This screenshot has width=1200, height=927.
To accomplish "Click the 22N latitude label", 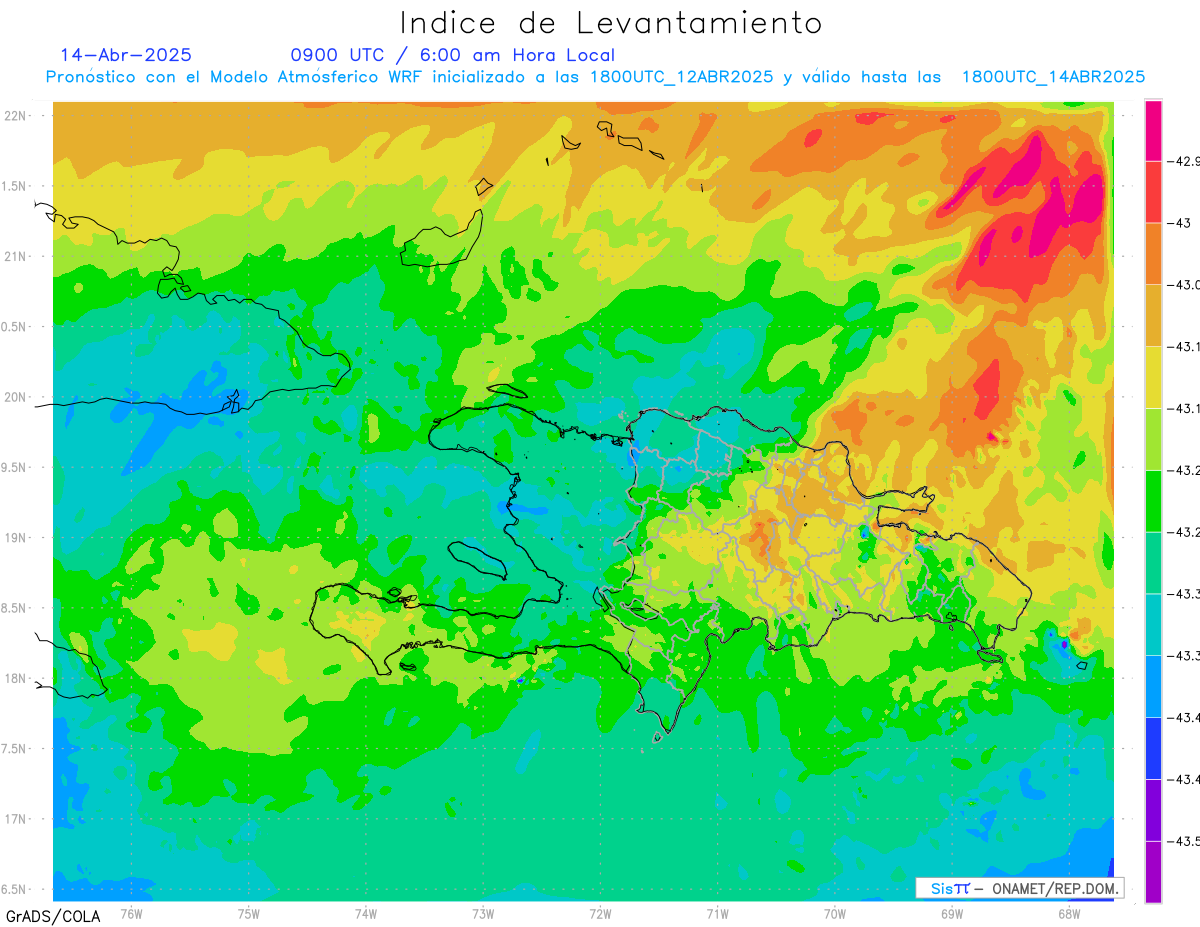I will (15, 116).
